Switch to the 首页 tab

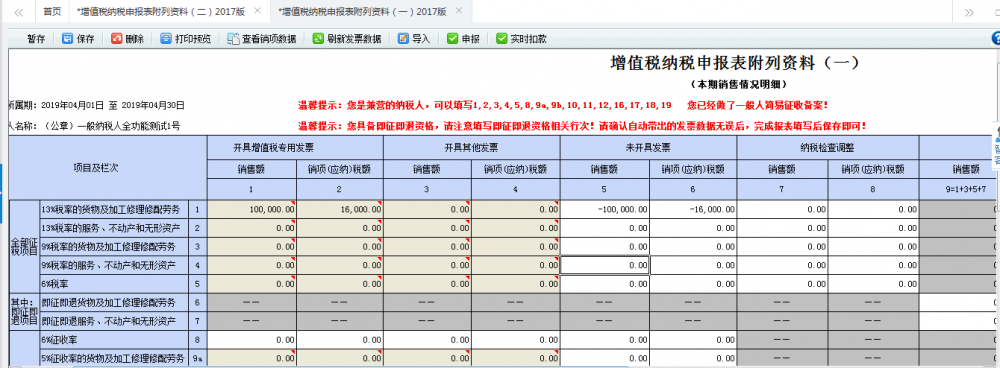click(52, 12)
